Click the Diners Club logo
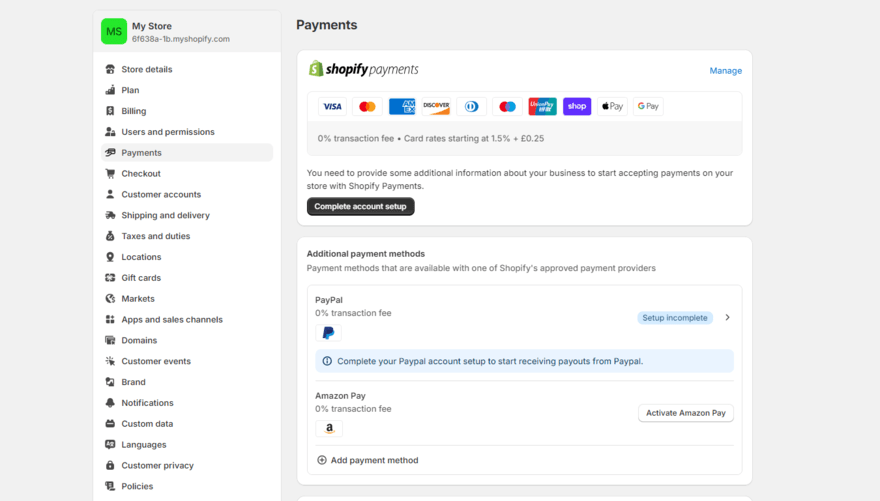880x501 pixels. pos(471,106)
